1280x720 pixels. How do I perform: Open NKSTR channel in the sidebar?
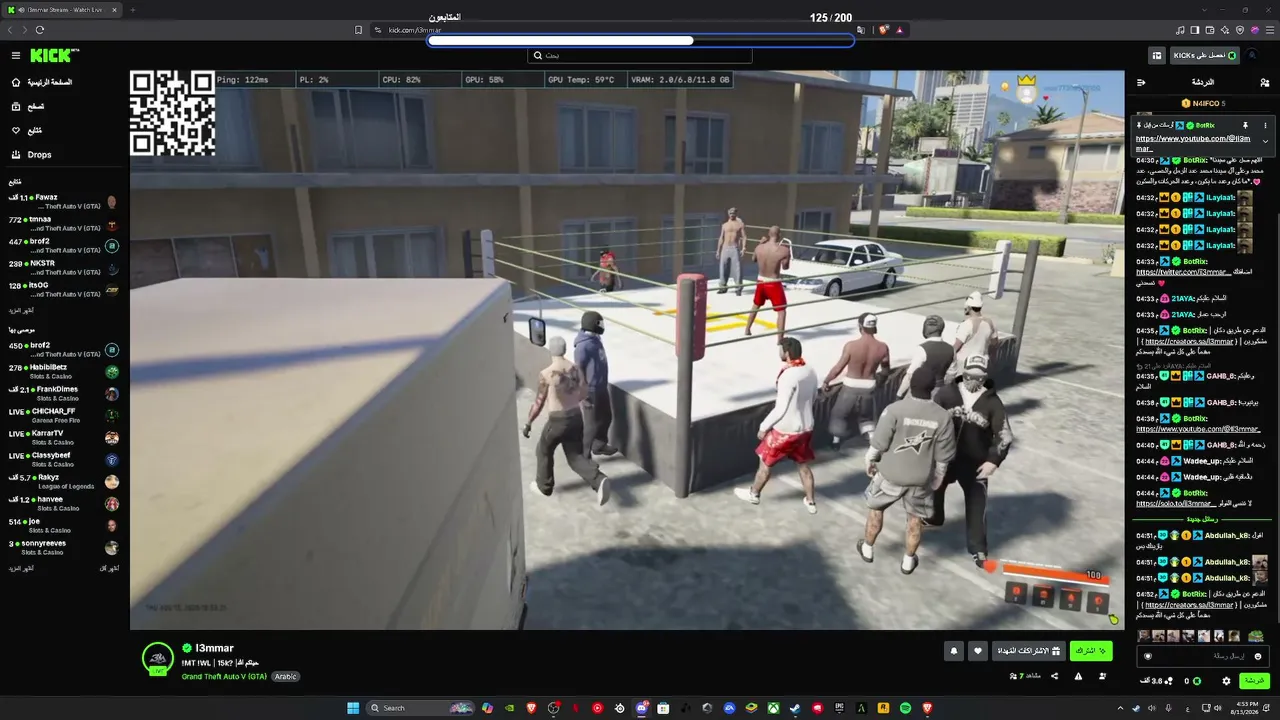pos(63,268)
